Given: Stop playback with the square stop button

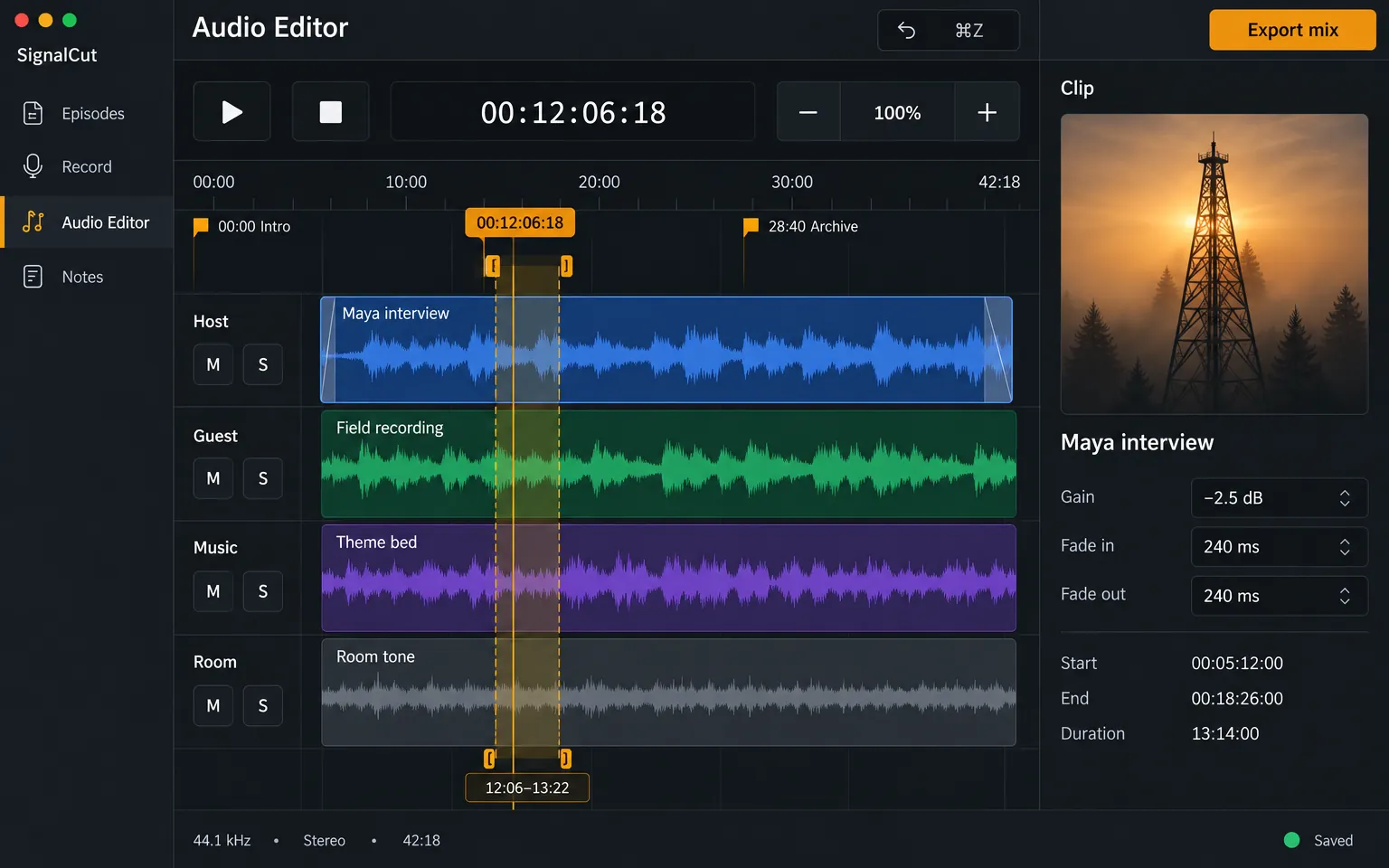Looking at the screenshot, I should coord(330,111).
